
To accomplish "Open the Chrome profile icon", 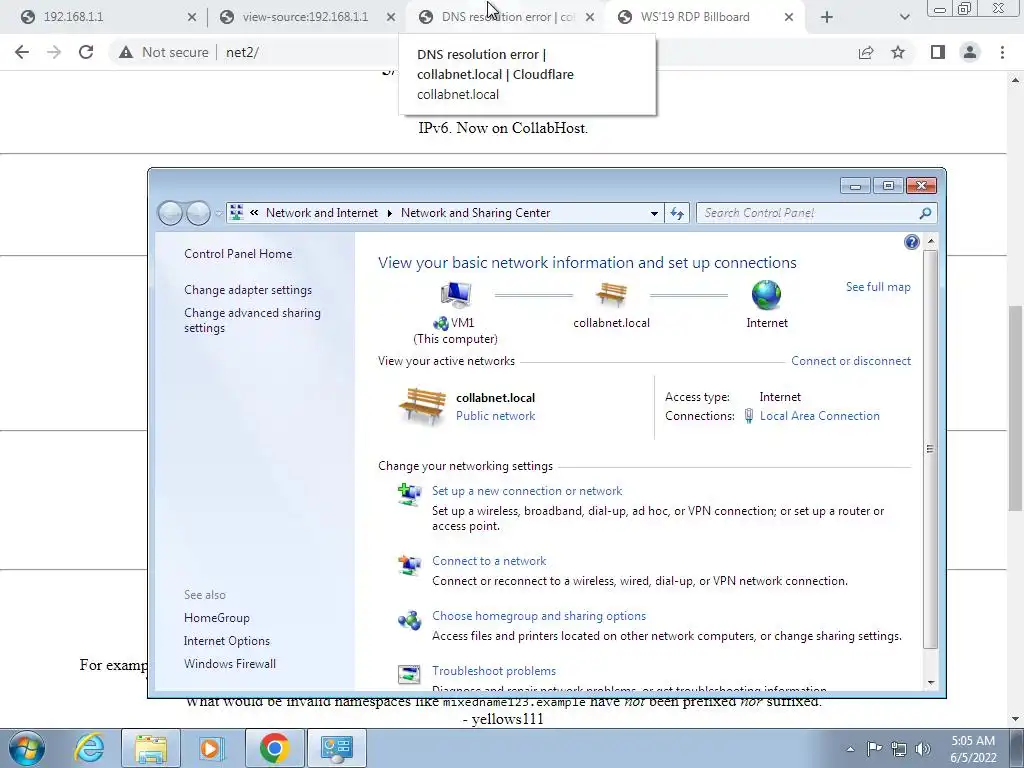I will [x=970, y=52].
